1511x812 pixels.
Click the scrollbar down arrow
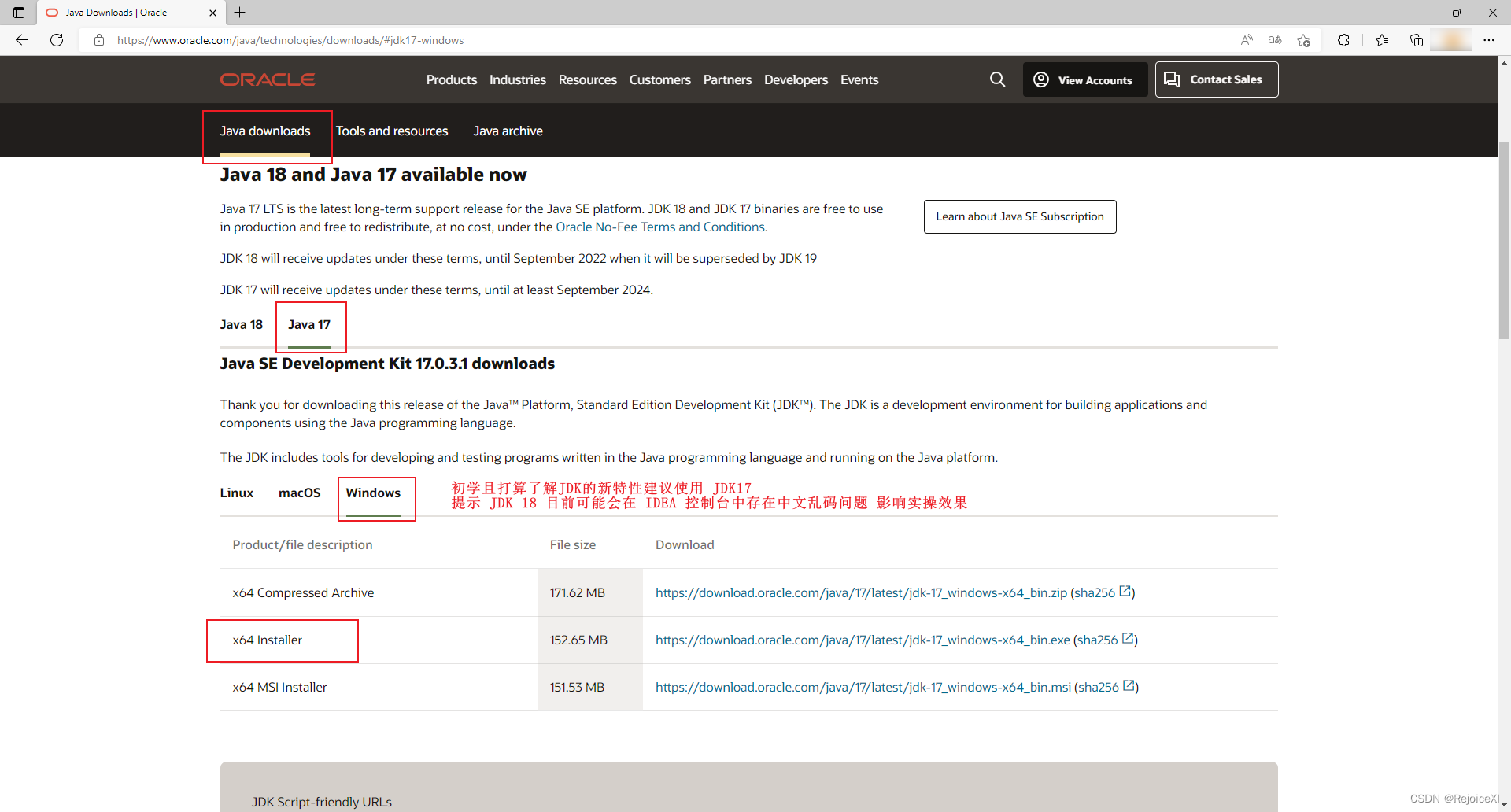1504,805
